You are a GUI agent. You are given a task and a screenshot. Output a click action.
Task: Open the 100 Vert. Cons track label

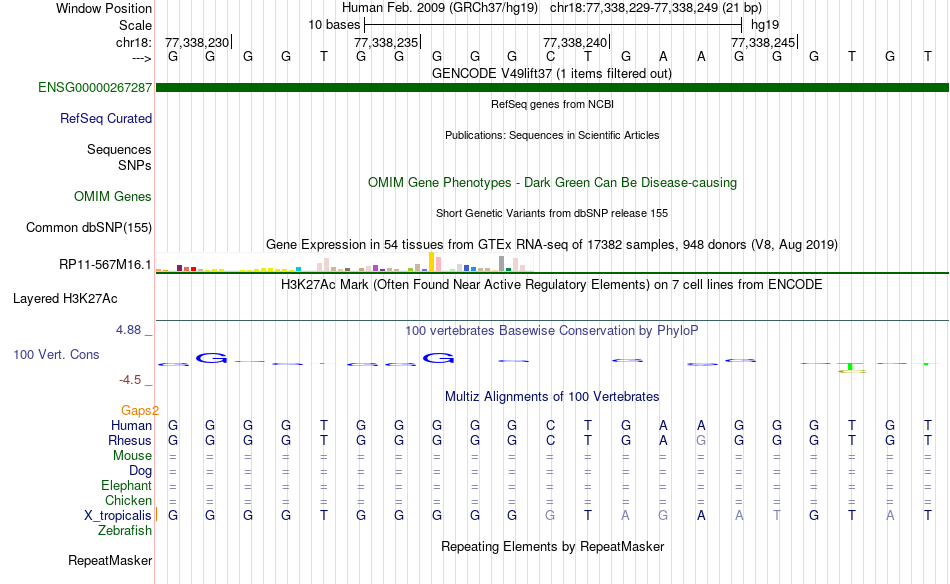click(x=56, y=354)
